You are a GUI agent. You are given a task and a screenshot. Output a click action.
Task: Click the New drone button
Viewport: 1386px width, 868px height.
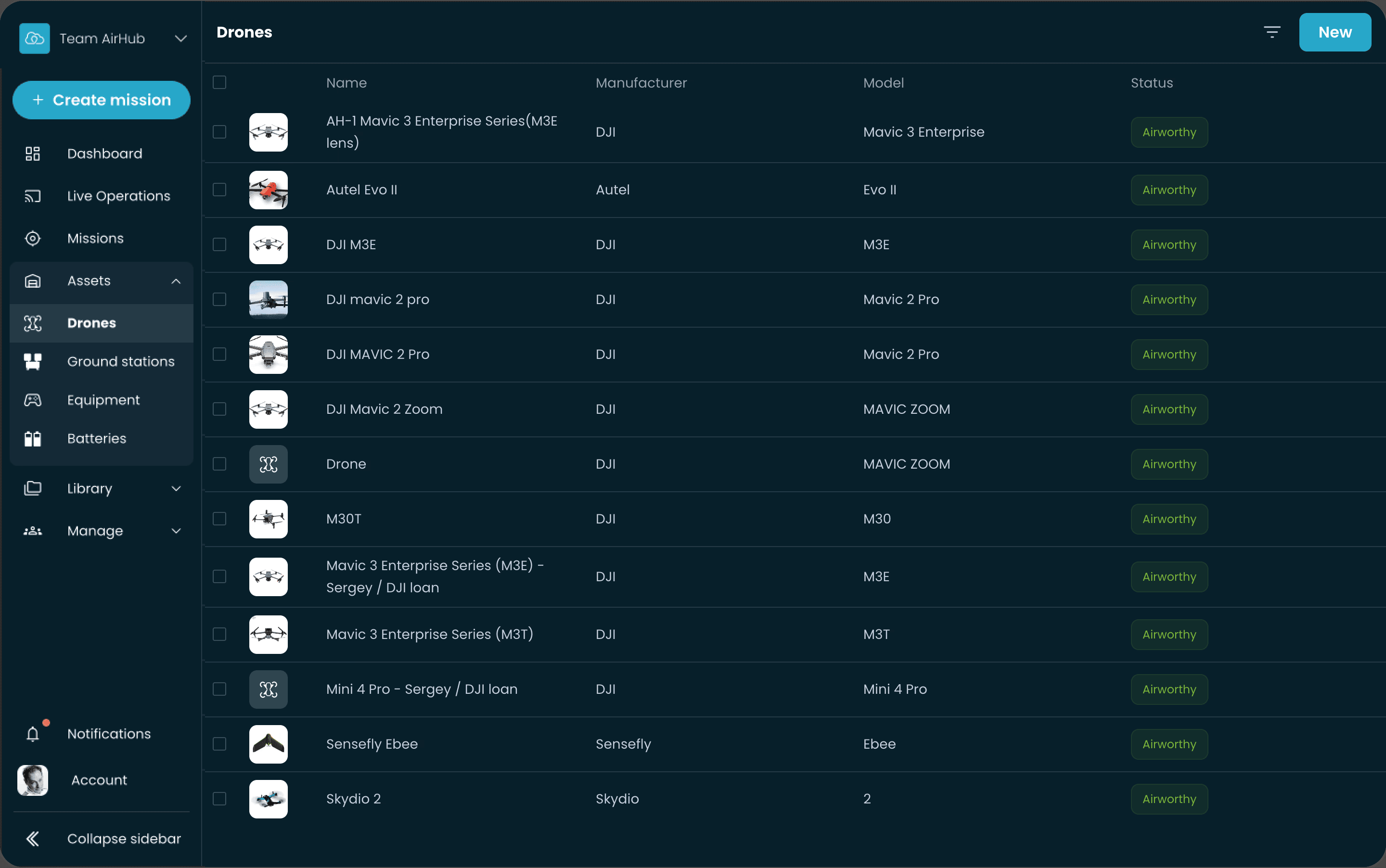pos(1335,32)
